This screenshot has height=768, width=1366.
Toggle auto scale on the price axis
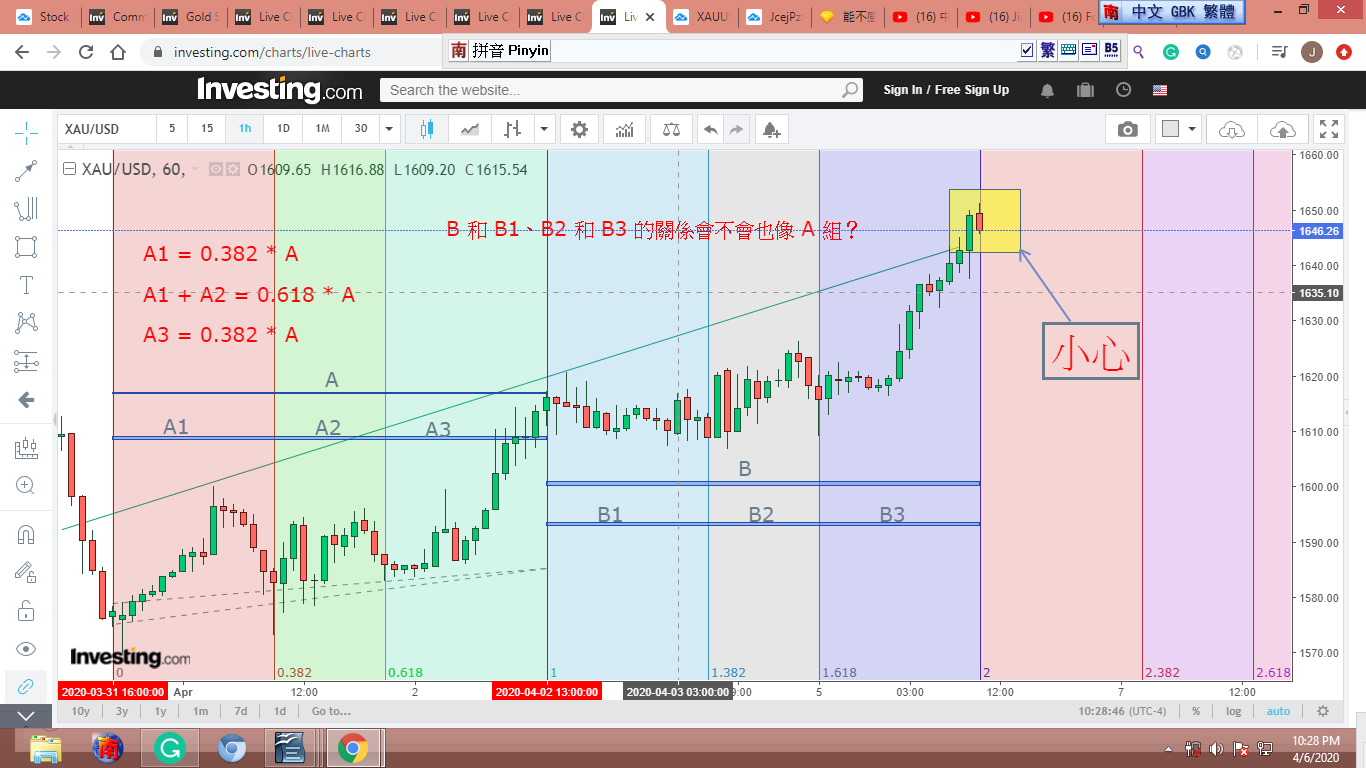coord(1278,711)
